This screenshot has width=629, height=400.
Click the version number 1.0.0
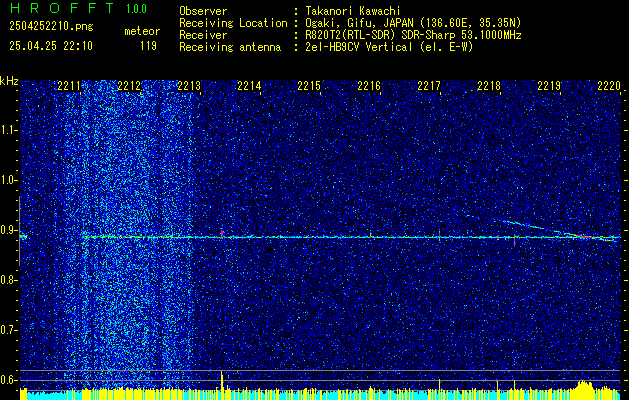[136, 9]
